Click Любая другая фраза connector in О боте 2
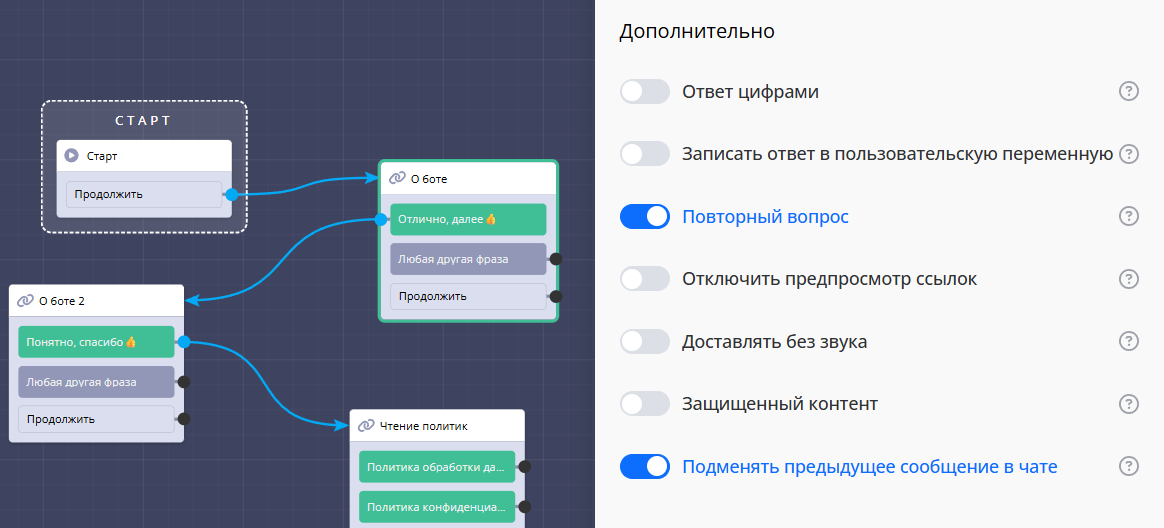This screenshot has width=1164, height=528. click(x=184, y=381)
